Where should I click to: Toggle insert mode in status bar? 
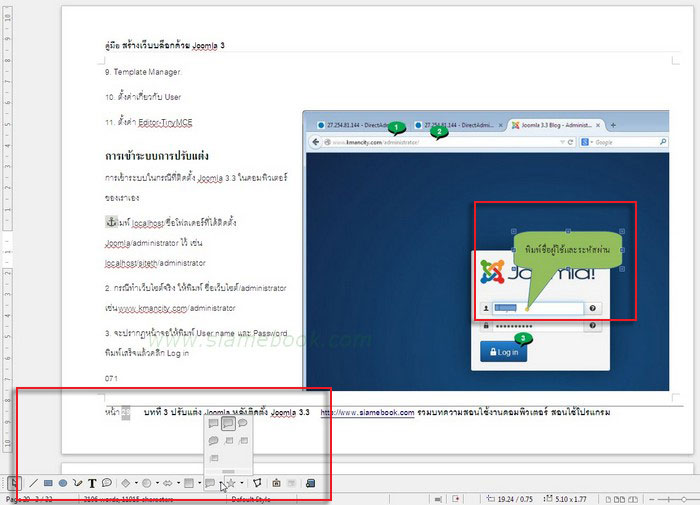point(439,499)
